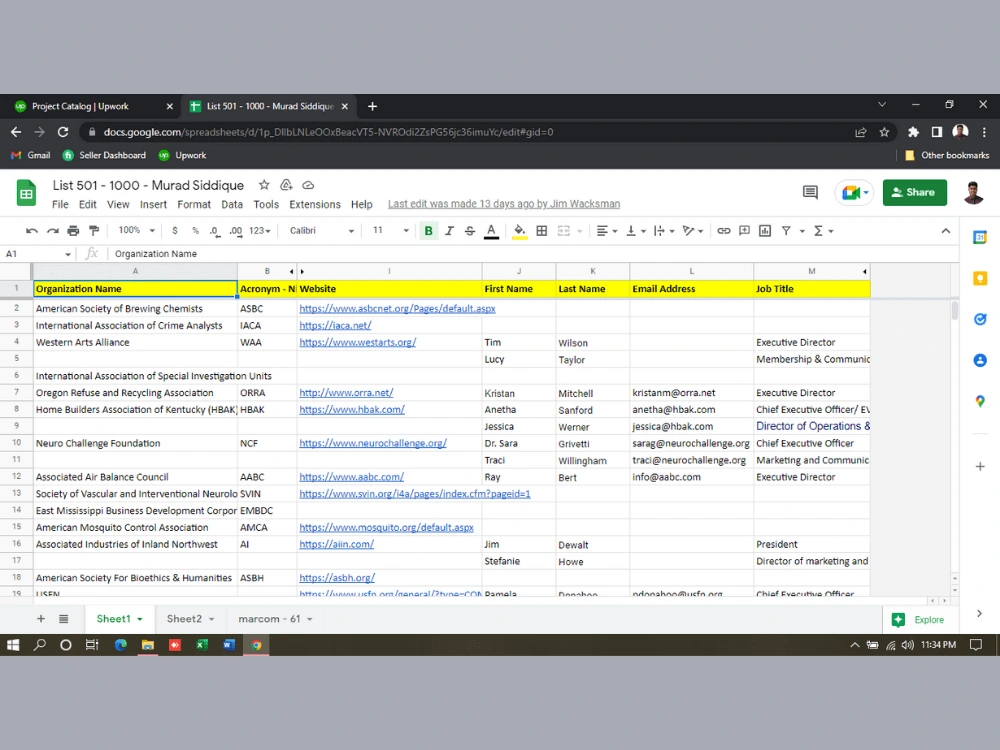
Task: Toggle italic formatting
Action: pyautogui.click(x=449, y=231)
